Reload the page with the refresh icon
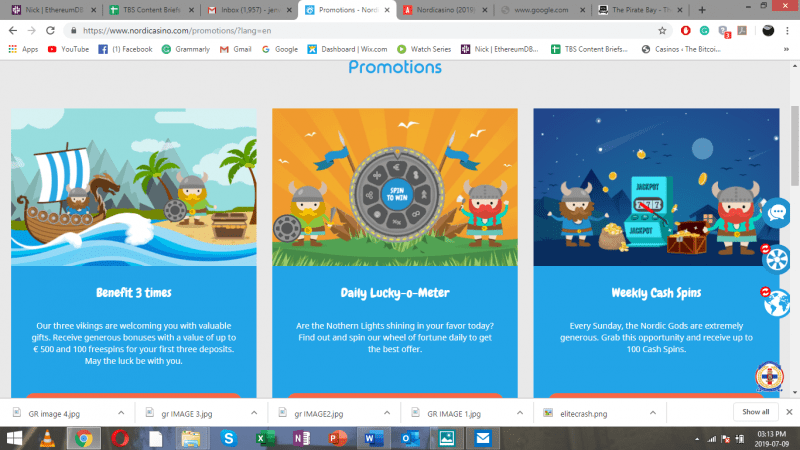This screenshot has width=800, height=450. (x=50, y=31)
